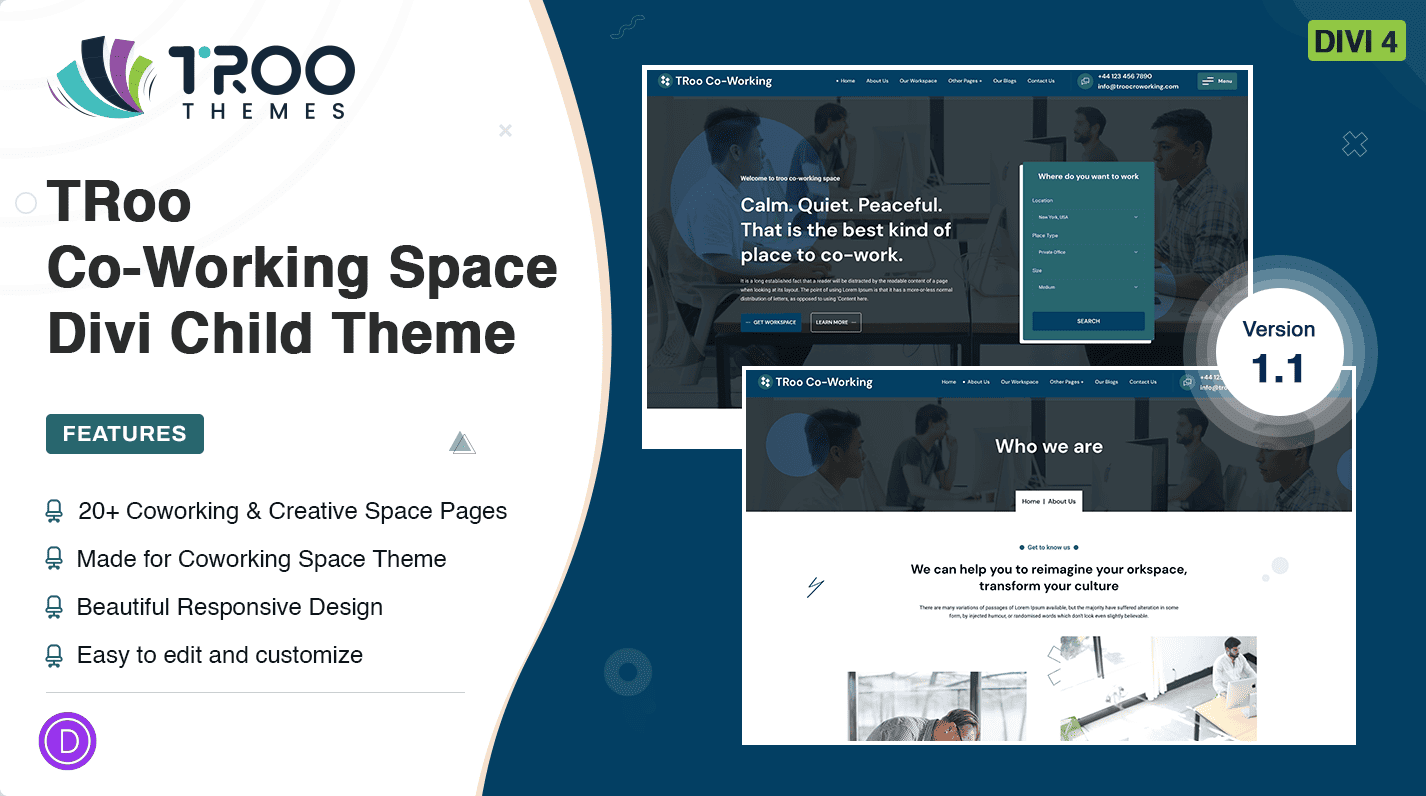Image resolution: width=1426 pixels, height=796 pixels.
Task: Click chair icon beside 20+ Coworking pages
Action: pyautogui.click(x=54, y=511)
